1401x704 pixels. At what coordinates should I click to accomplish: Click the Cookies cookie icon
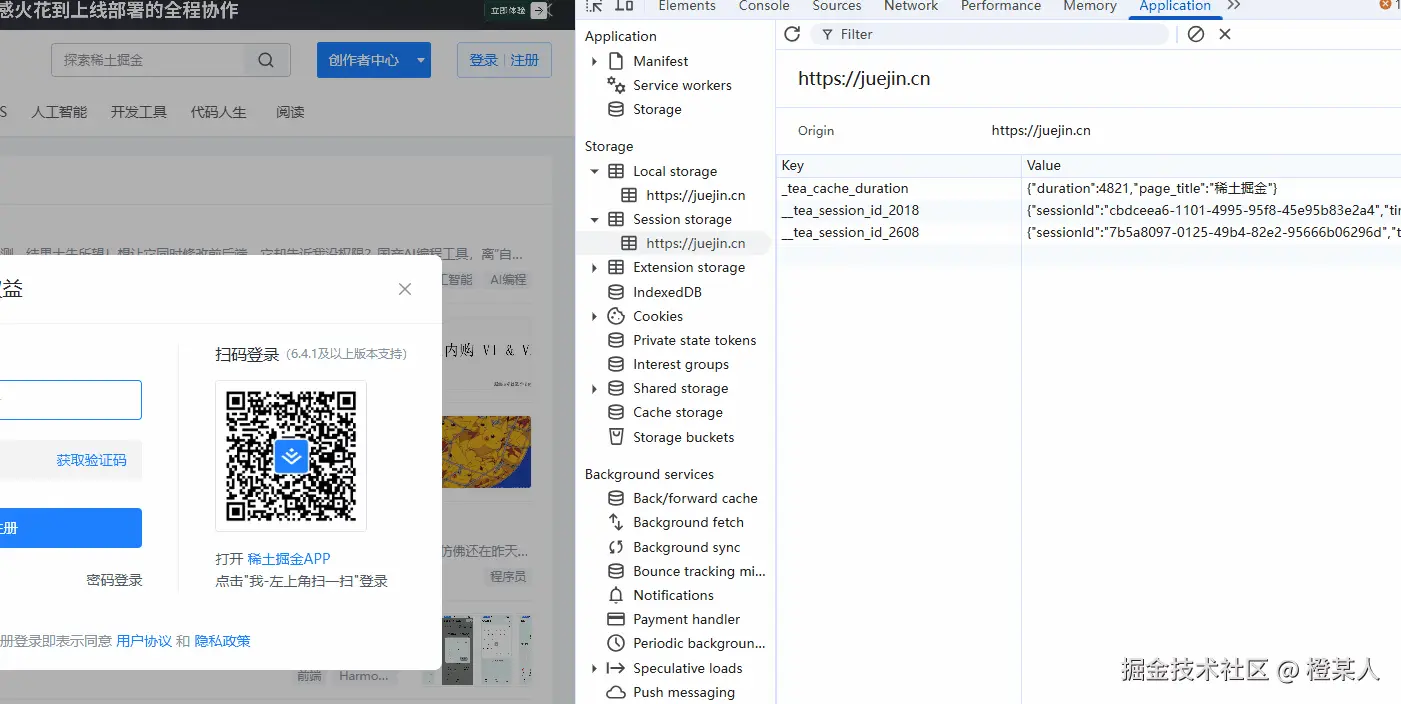(x=616, y=316)
